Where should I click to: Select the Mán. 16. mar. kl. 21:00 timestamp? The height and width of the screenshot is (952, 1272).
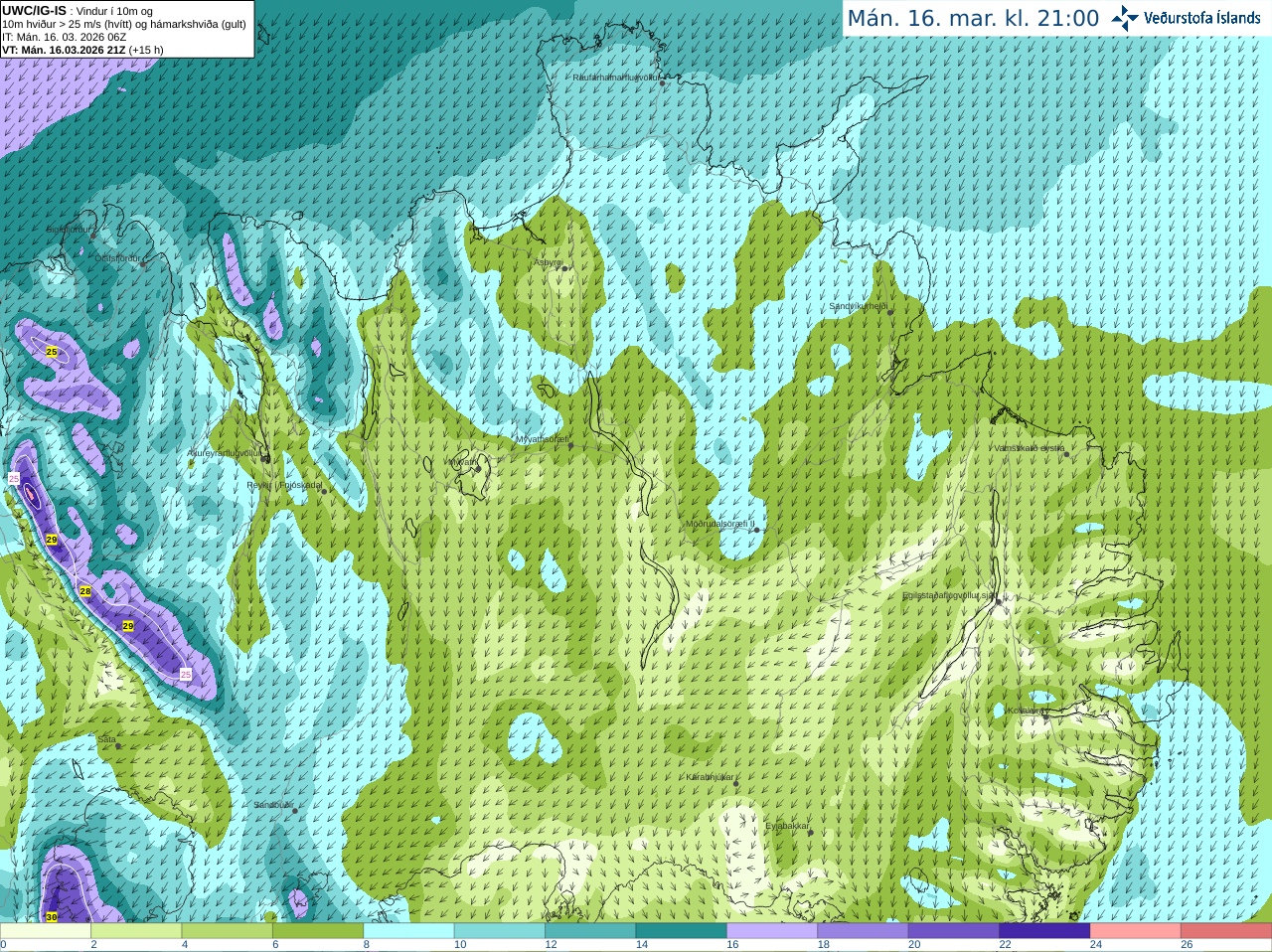point(973,19)
